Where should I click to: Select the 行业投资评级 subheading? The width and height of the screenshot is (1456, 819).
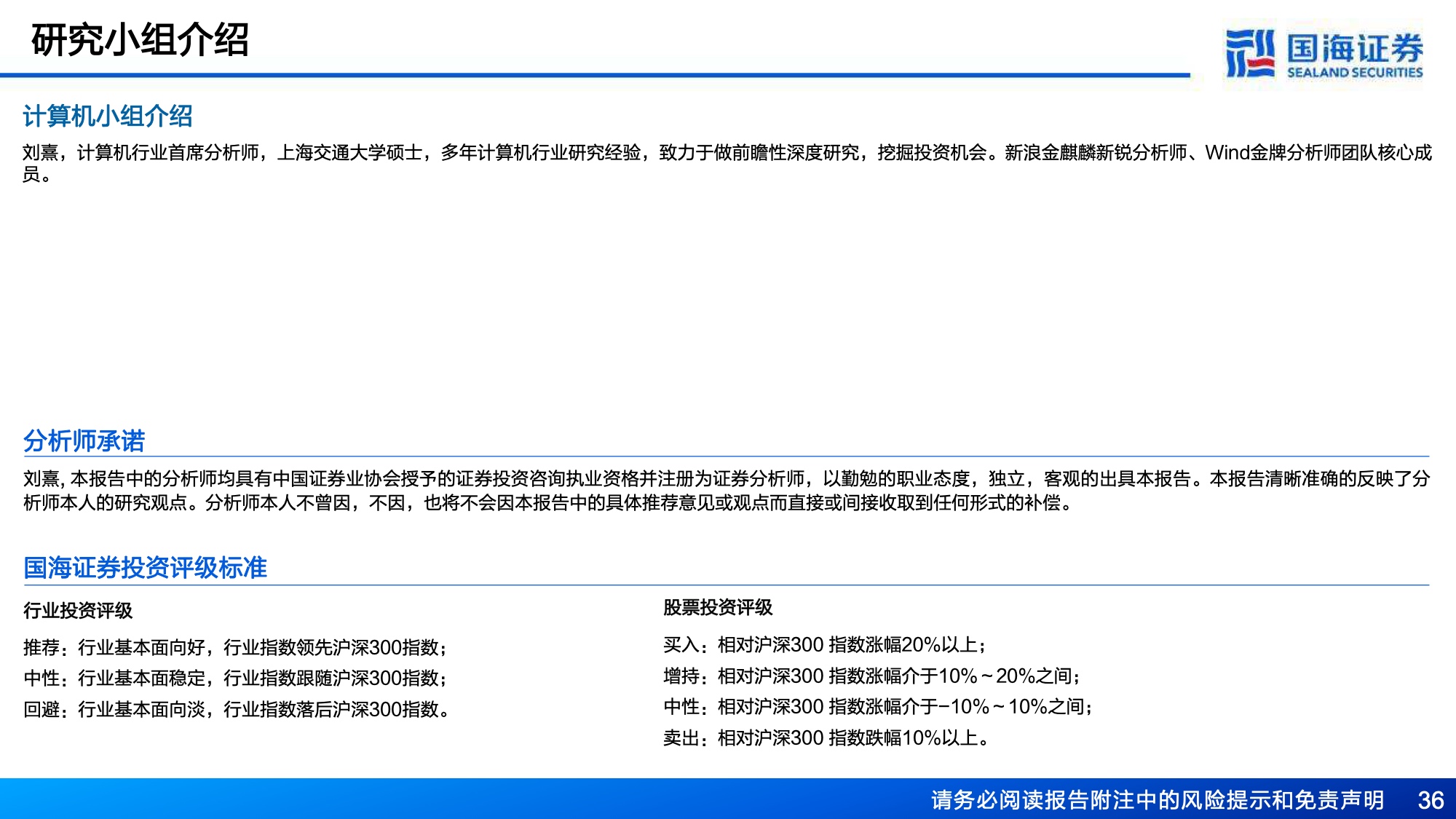pyautogui.click(x=78, y=610)
